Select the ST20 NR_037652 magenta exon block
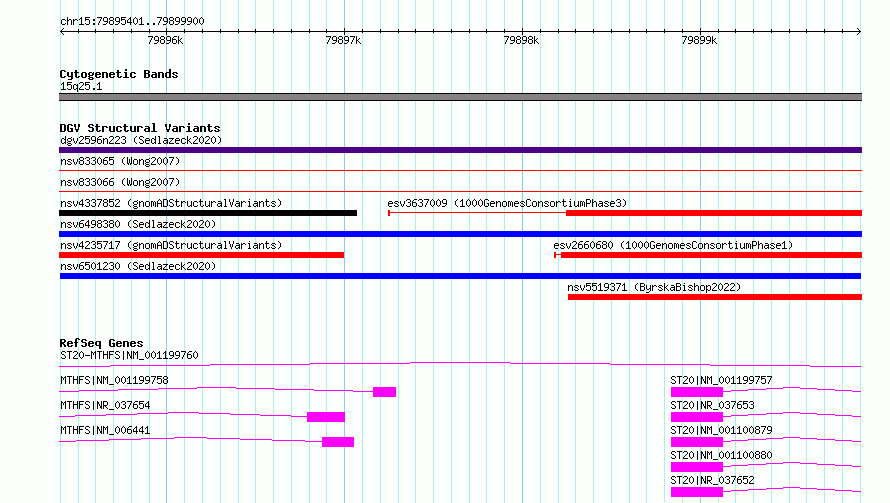The height and width of the screenshot is (503, 890). point(697,492)
